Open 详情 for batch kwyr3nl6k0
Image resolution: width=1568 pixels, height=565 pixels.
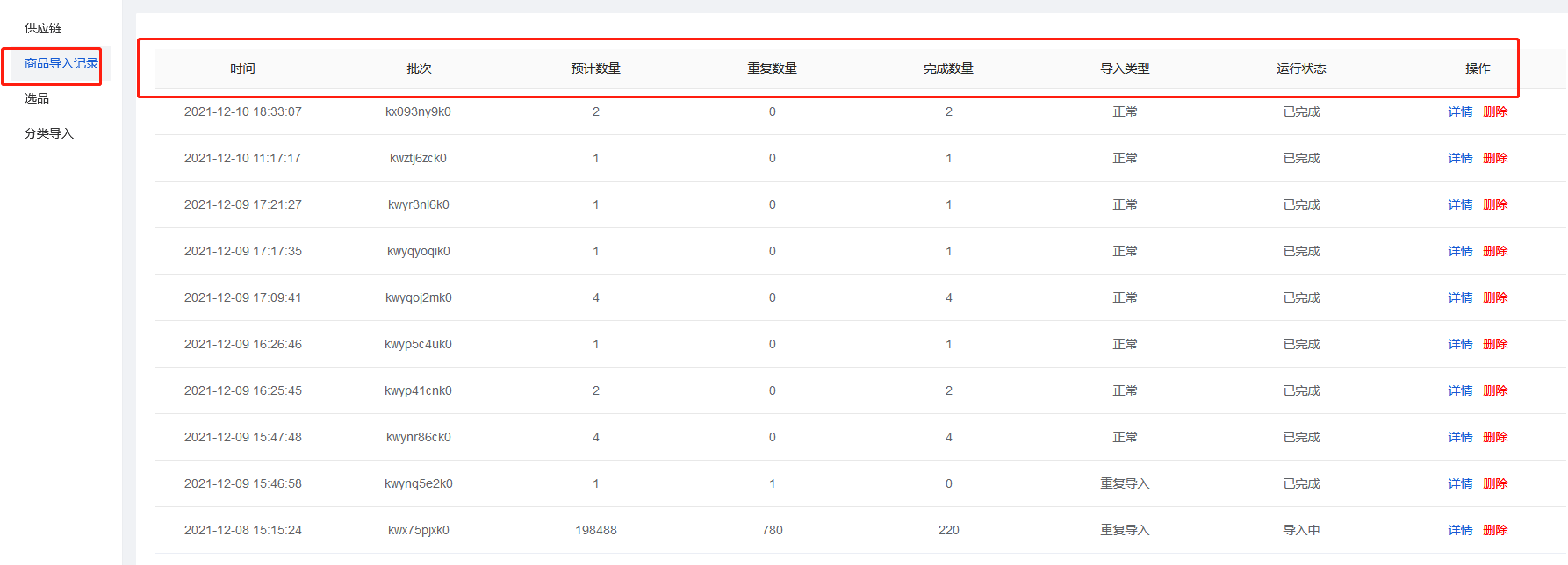[x=1460, y=204]
